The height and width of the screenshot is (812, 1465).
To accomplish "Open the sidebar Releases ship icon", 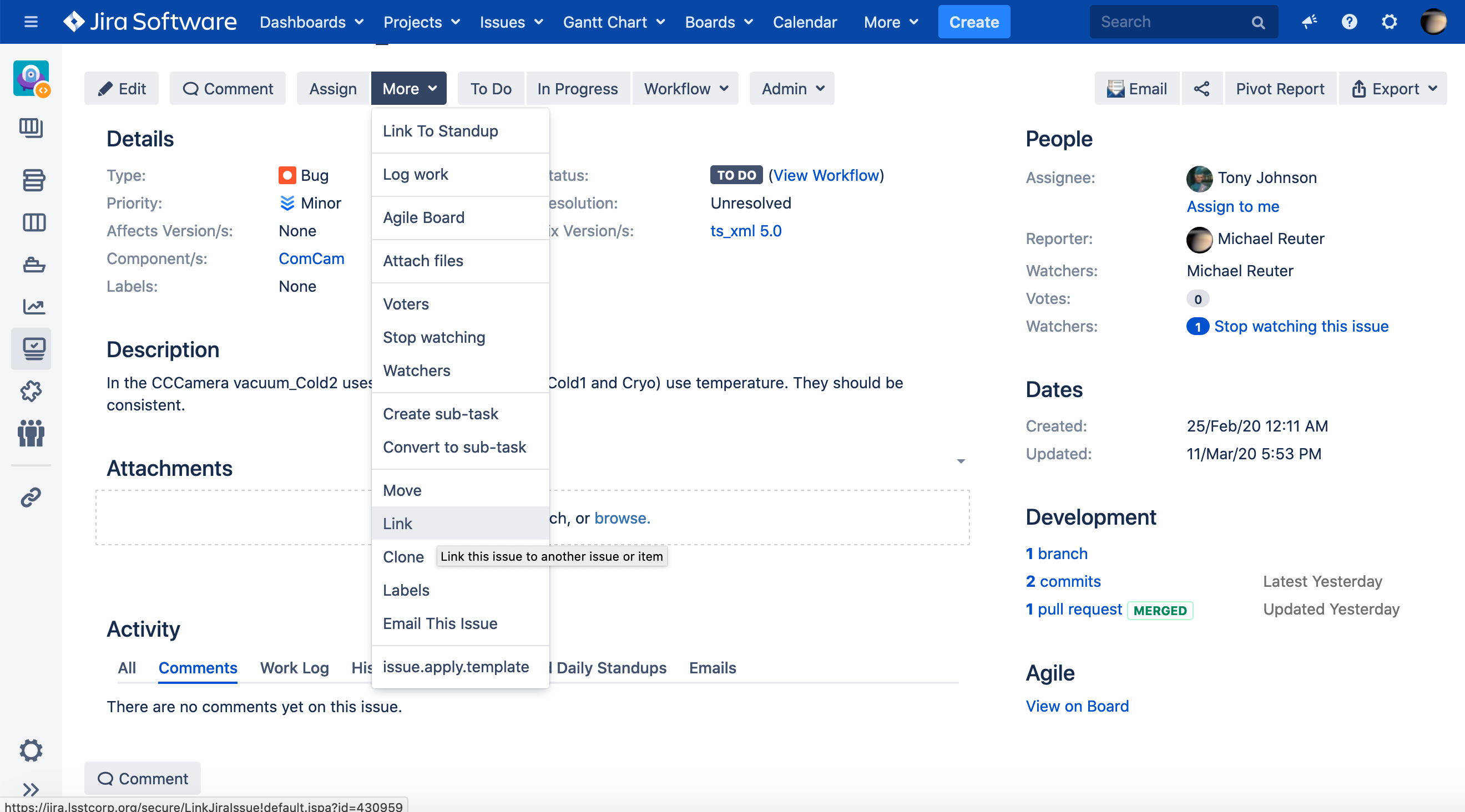I will pos(33,265).
